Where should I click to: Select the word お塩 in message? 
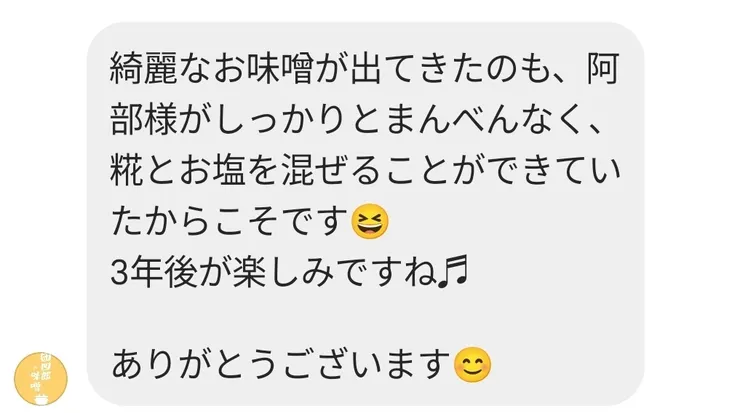pos(212,170)
